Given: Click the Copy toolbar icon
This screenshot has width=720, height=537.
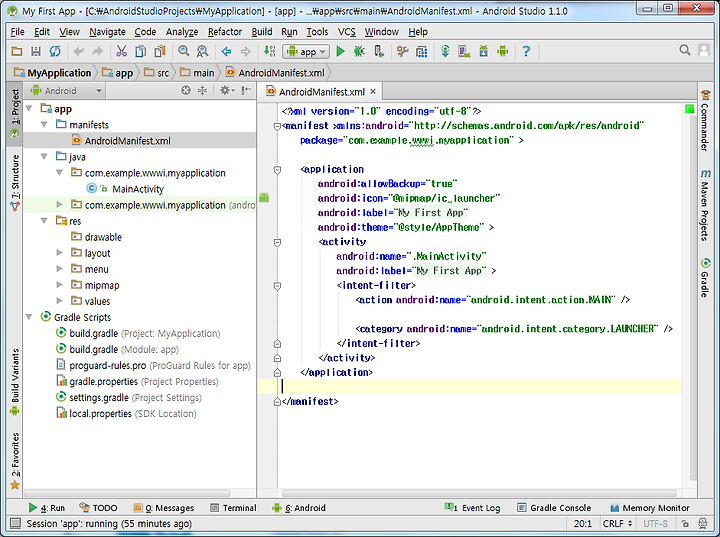Looking at the screenshot, I should (141, 51).
